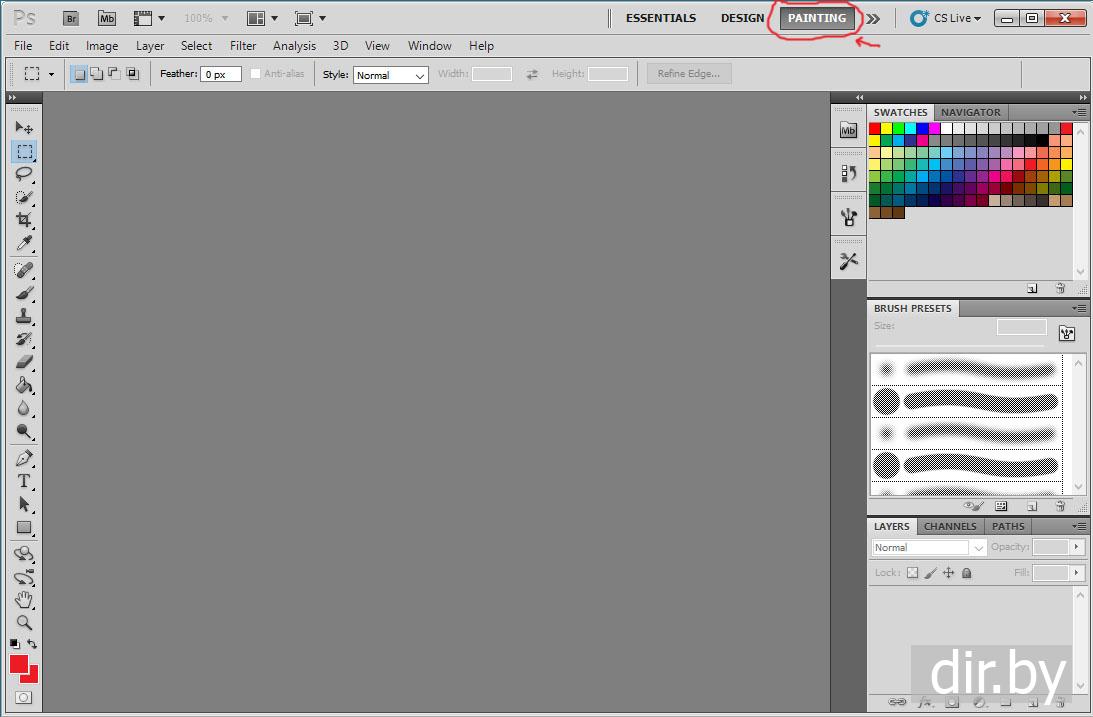Select the Rectangle shape tool

pos(24,527)
